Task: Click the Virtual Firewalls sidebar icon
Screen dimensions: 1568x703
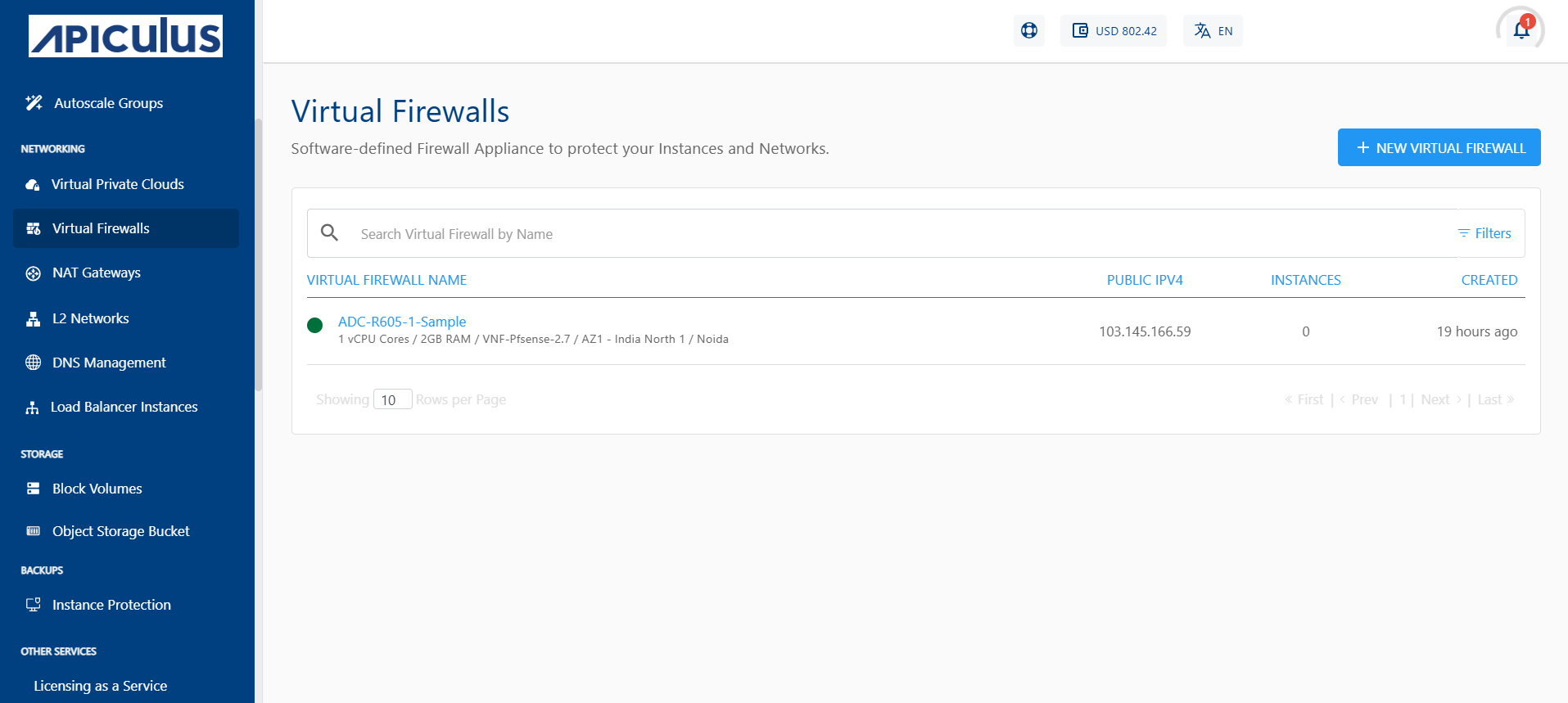Action: [34, 228]
